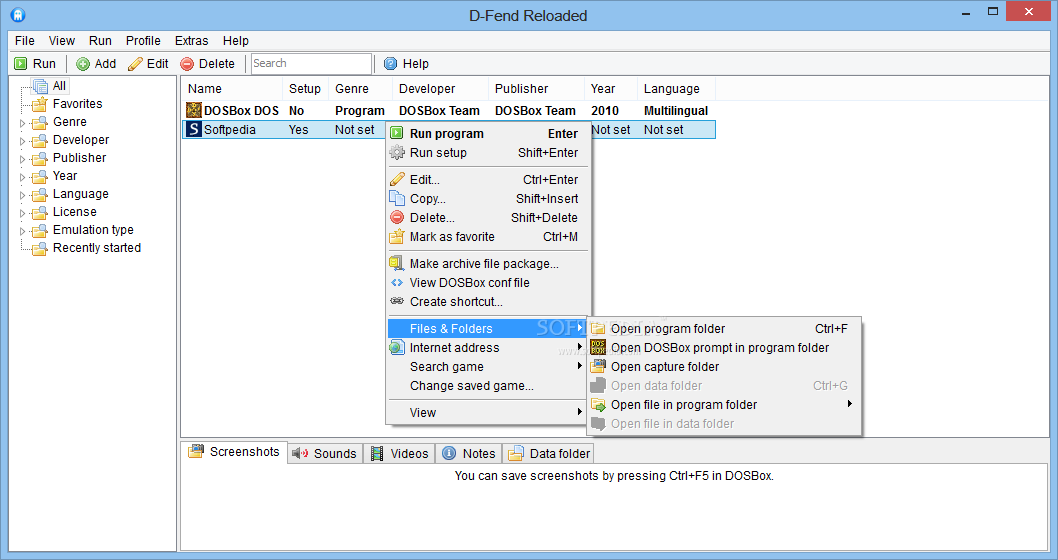1058x560 pixels.
Task: Click the green Run toolbar icon
Action: [x=21, y=63]
